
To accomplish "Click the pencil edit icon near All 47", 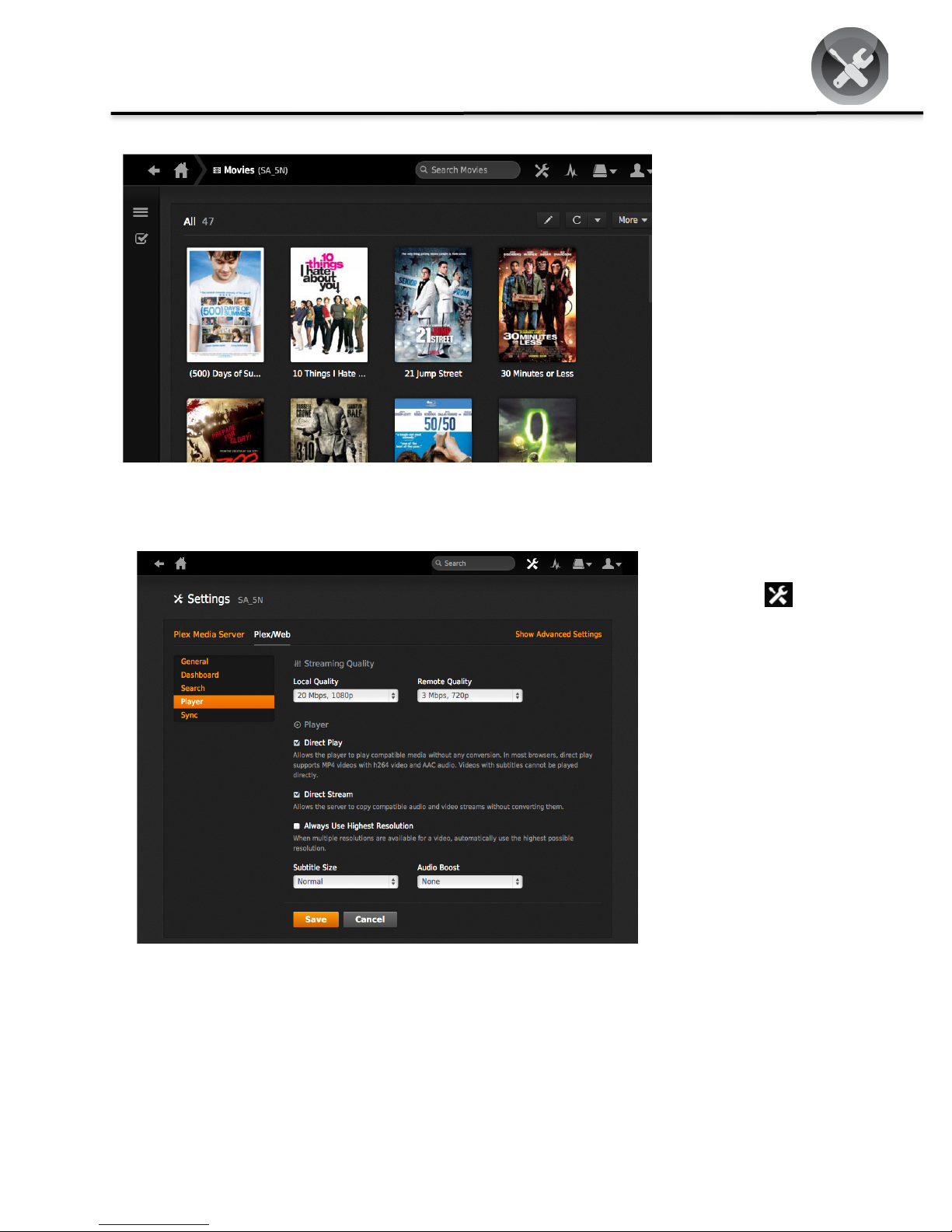I will click(548, 220).
